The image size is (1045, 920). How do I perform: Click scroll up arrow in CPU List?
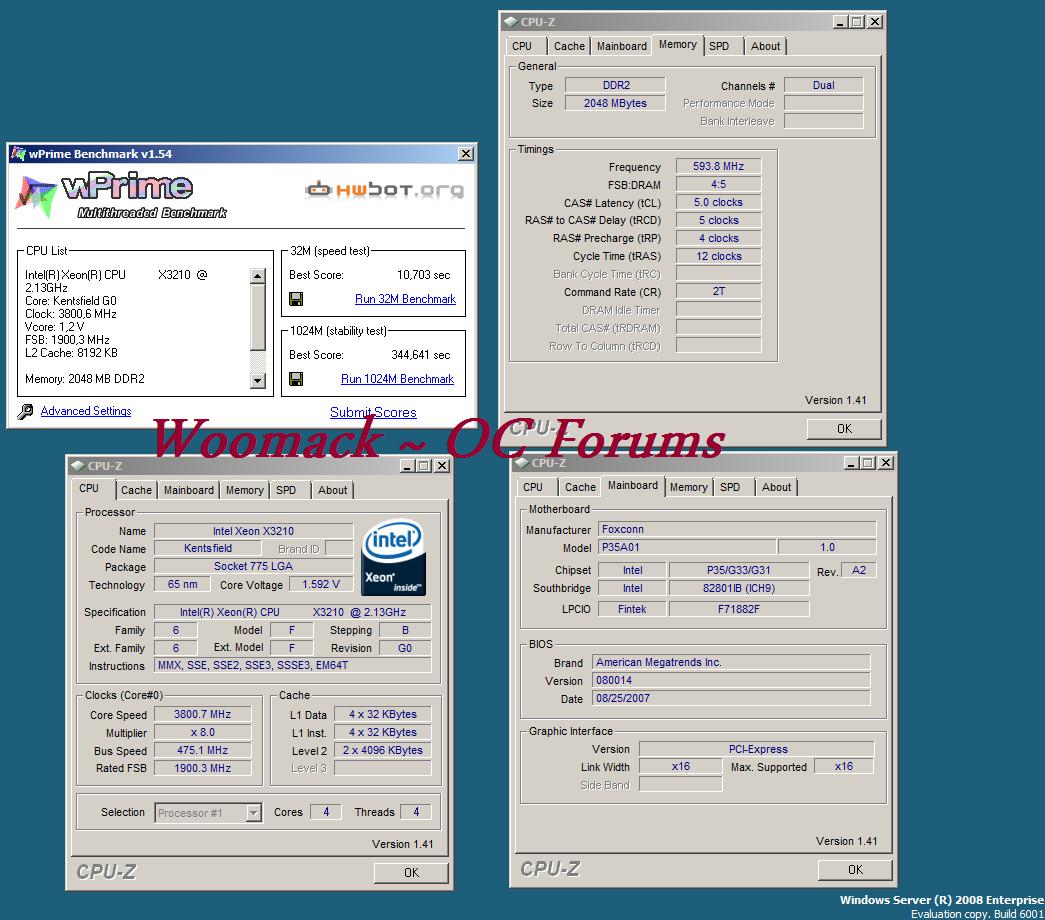pos(258,275)
